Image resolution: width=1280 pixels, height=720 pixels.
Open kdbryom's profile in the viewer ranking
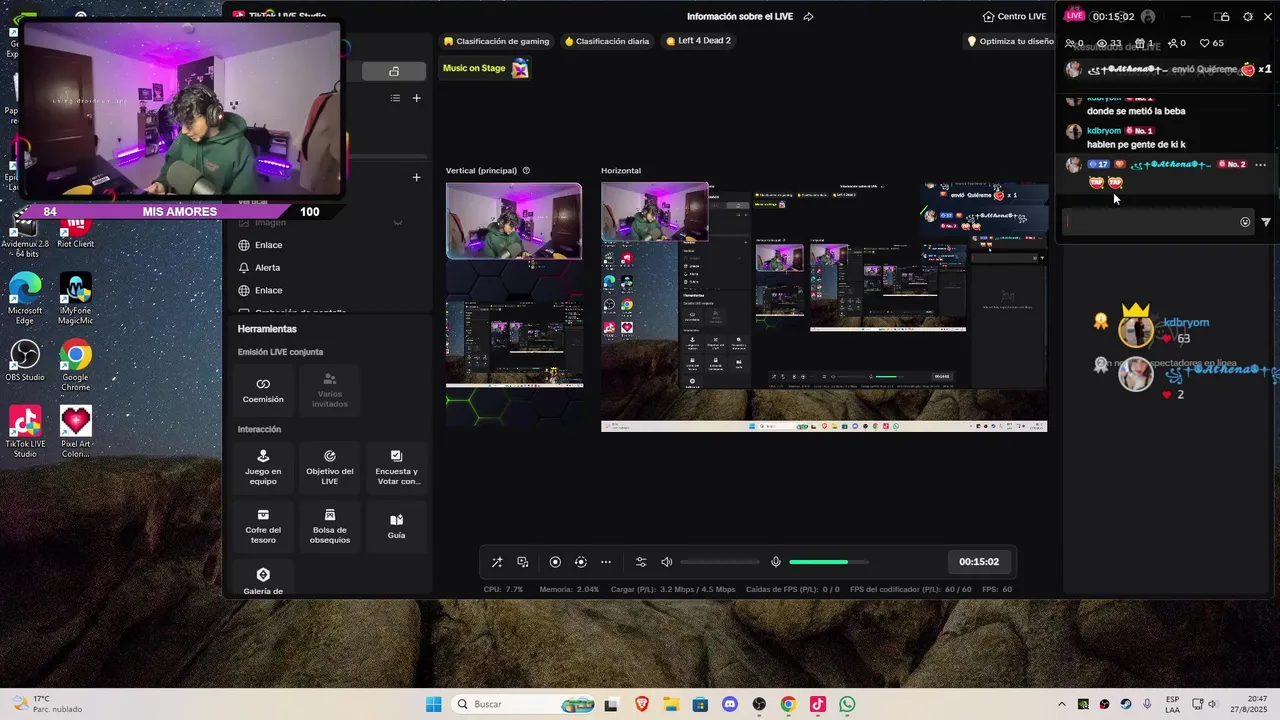[x=1136, y=329]
